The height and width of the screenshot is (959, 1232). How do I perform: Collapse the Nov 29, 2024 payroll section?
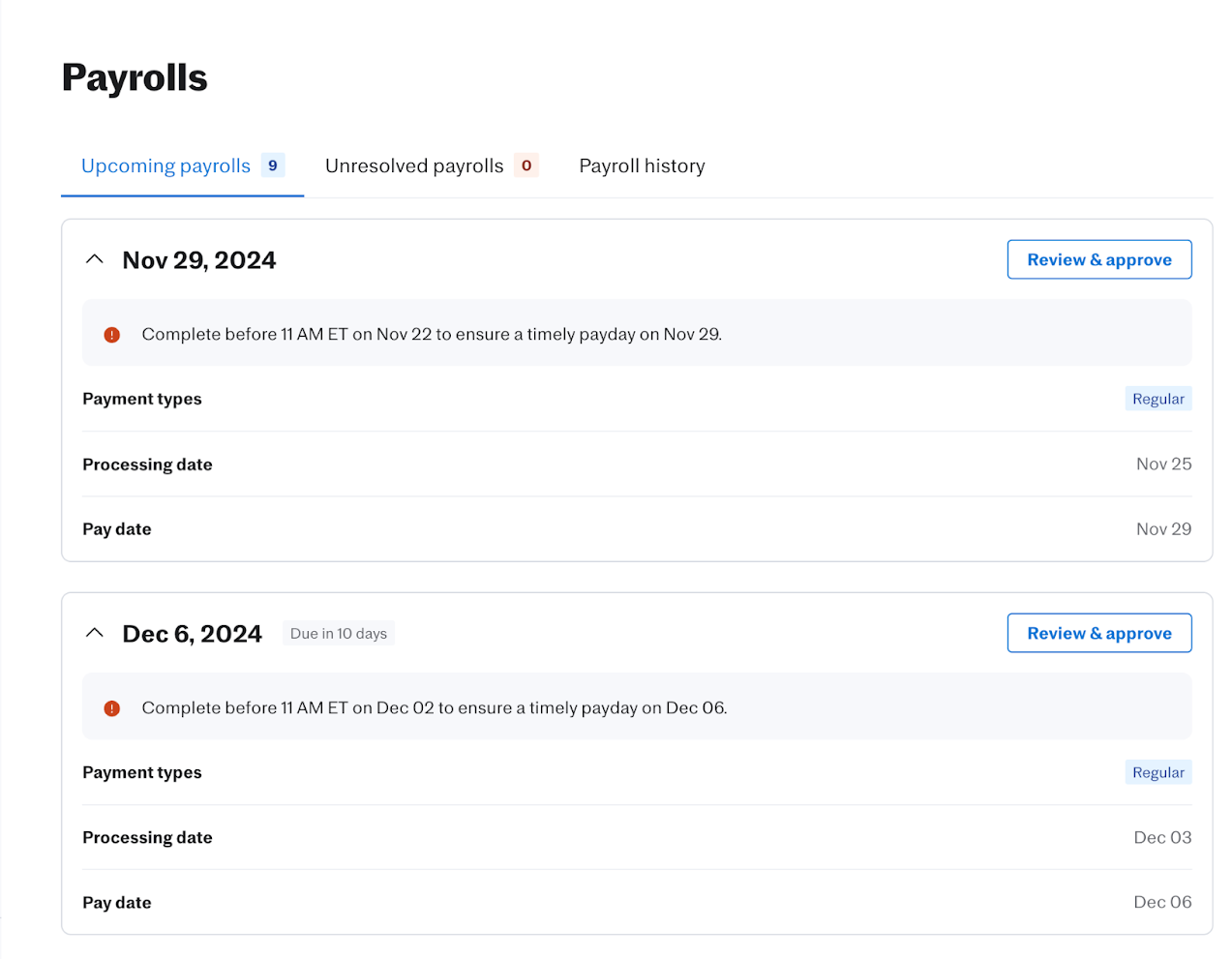(95, 259)
